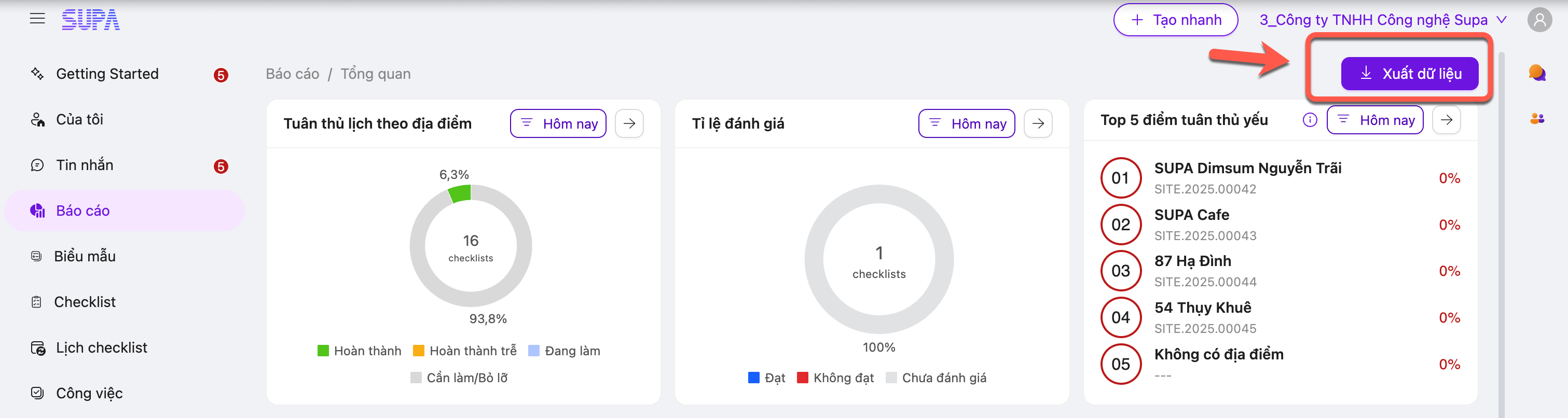Open company selector 3_Công ty TNHH Công nghệ Supa
The height and width of the screenshot is (418, 1568).
(1383, 20)
